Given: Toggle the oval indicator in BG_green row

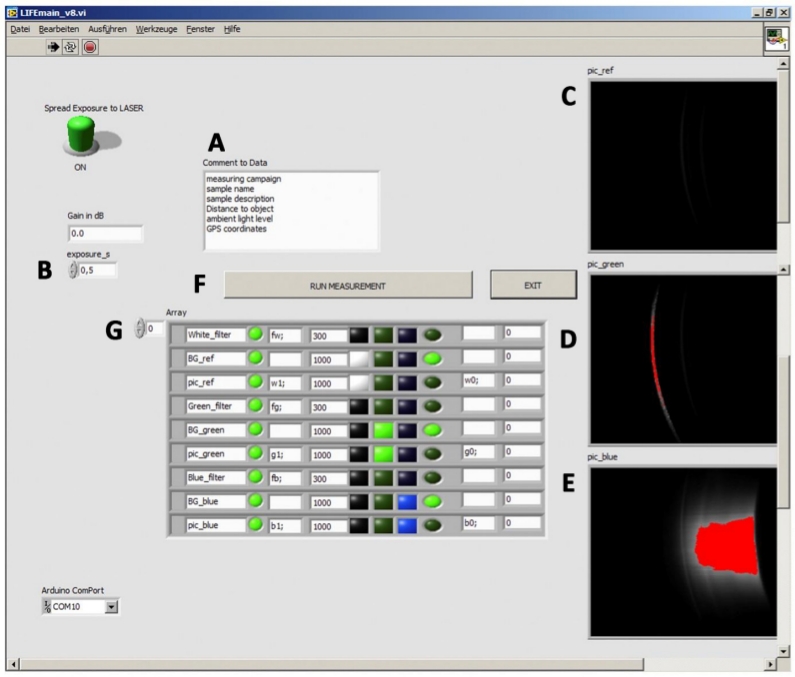Looking at the screenshot, I should click(432, 431).
